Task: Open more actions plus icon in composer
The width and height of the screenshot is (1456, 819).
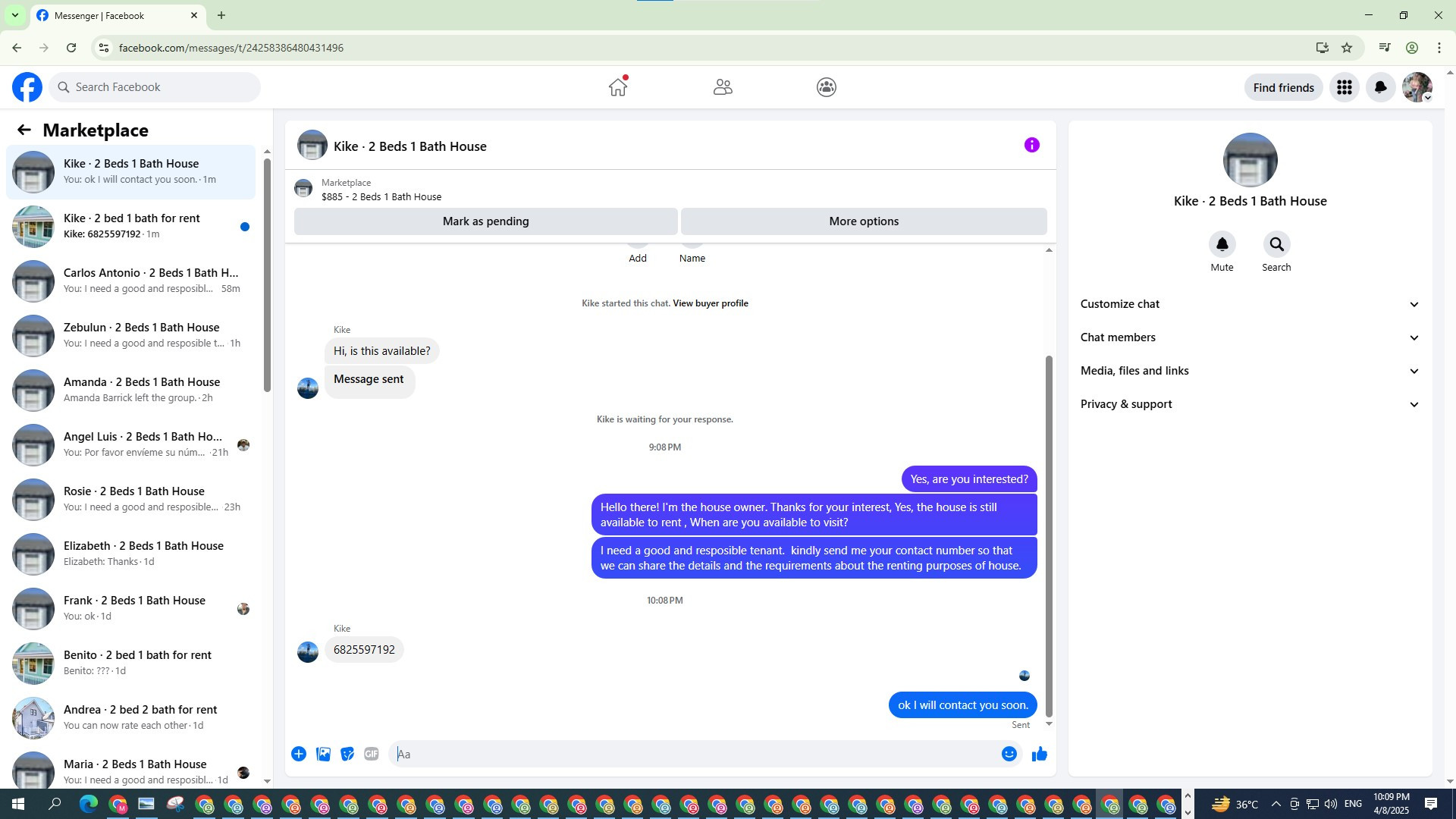Action: pyautogui.click(x=299, y=754)
